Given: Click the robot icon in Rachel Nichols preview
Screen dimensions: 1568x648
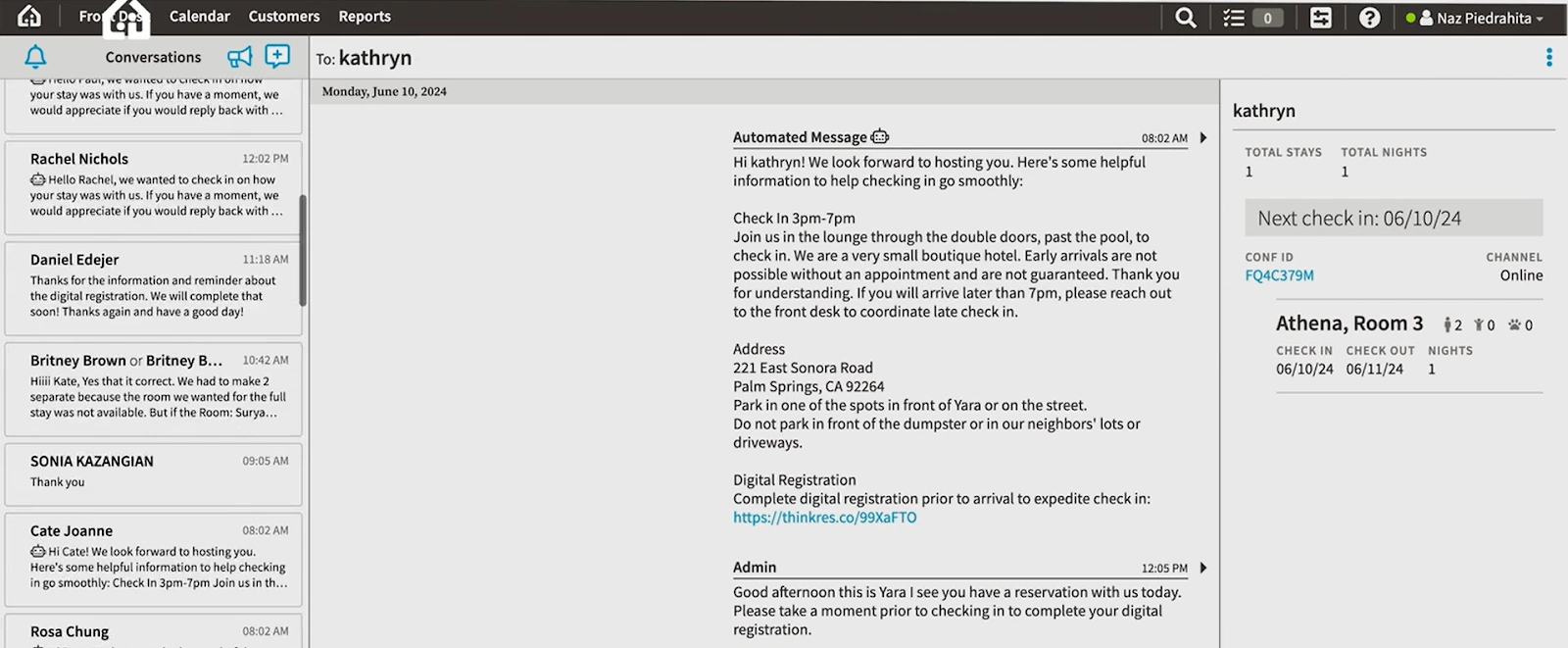Looking at the screenshot, I should click(38, 179).
